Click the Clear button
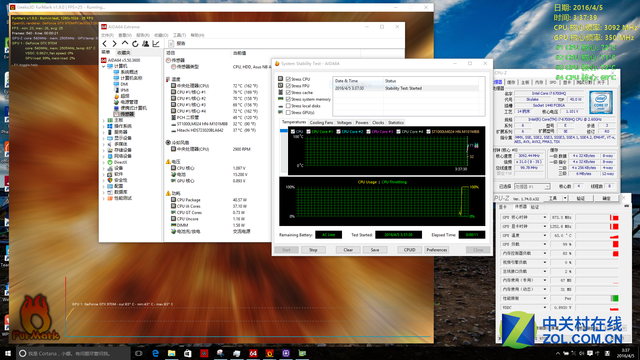 tap(348, 250)
